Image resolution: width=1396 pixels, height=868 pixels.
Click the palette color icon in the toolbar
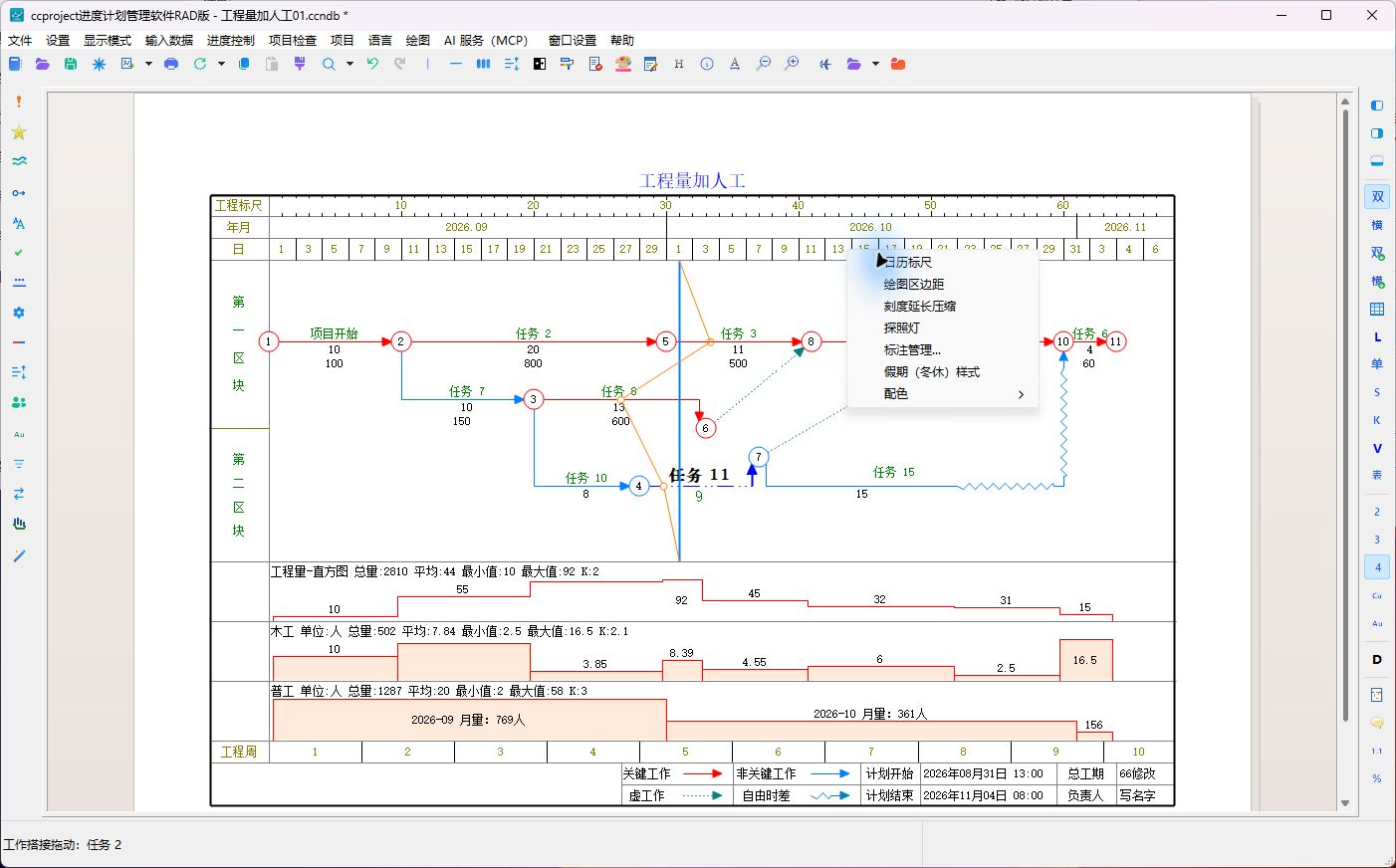tap(623, 64)
